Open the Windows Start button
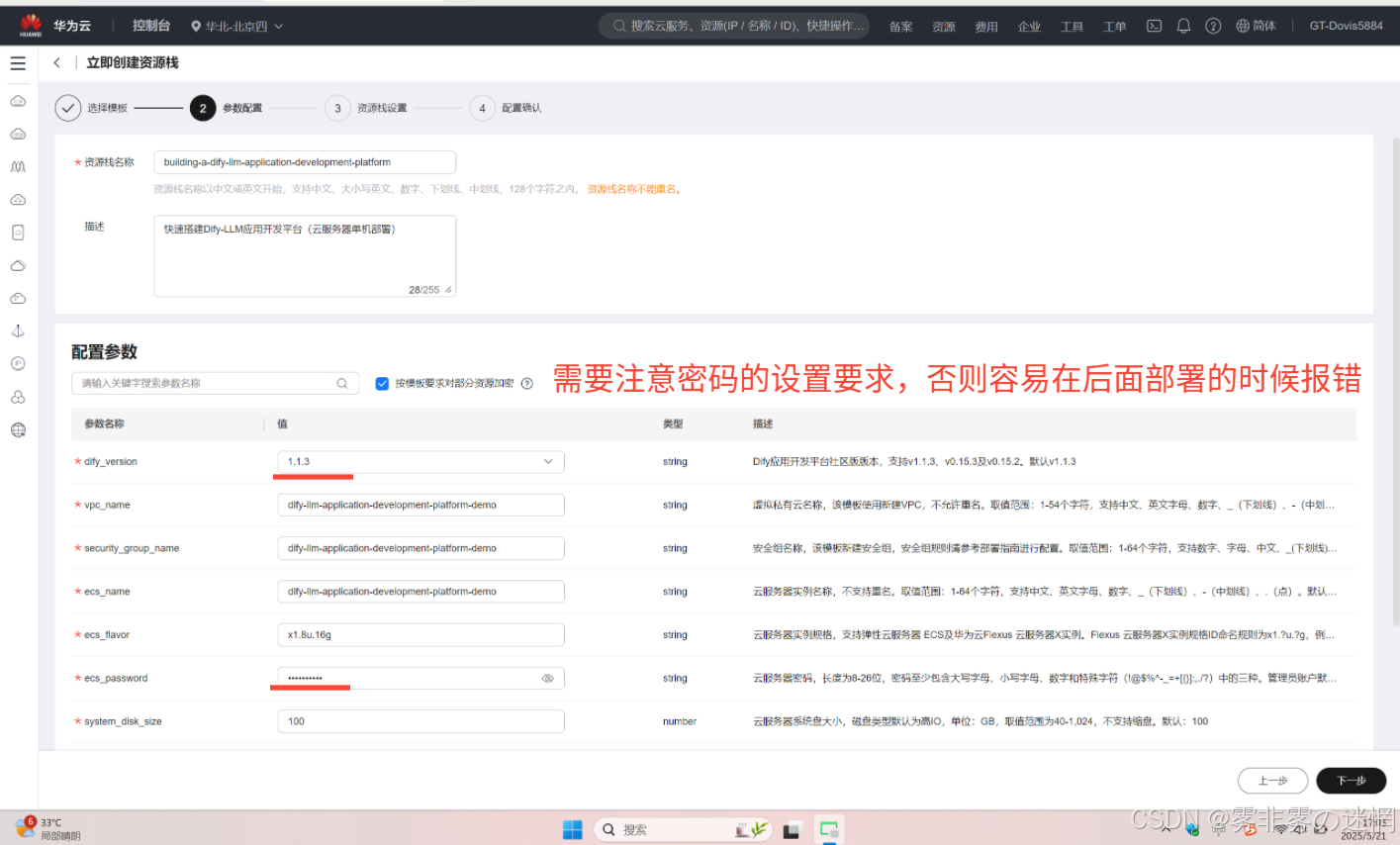This screenshot has width=1400, height=845. tap(573, 829)
